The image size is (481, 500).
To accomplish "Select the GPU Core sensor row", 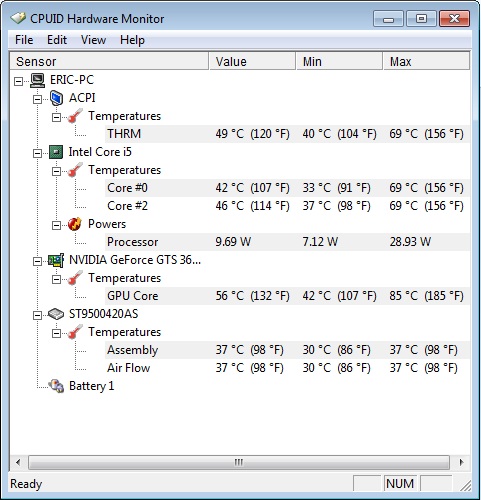I will (x=287, y=296).
